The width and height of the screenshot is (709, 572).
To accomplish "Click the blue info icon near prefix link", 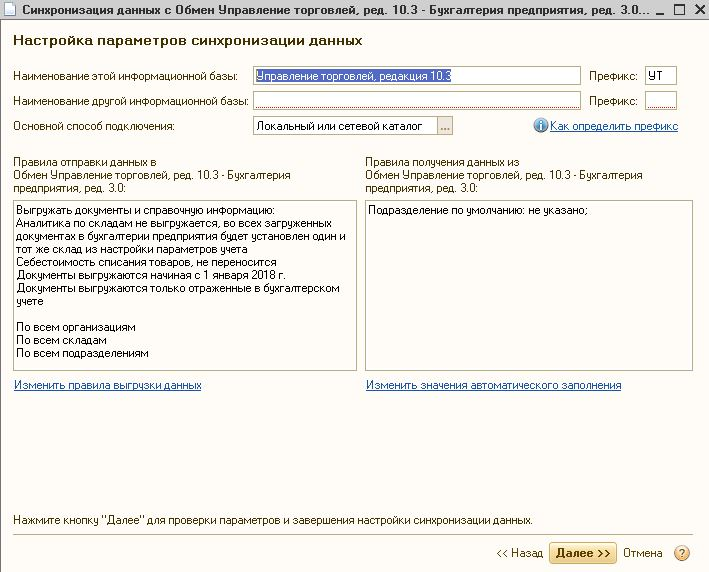I will pos(541,126).
